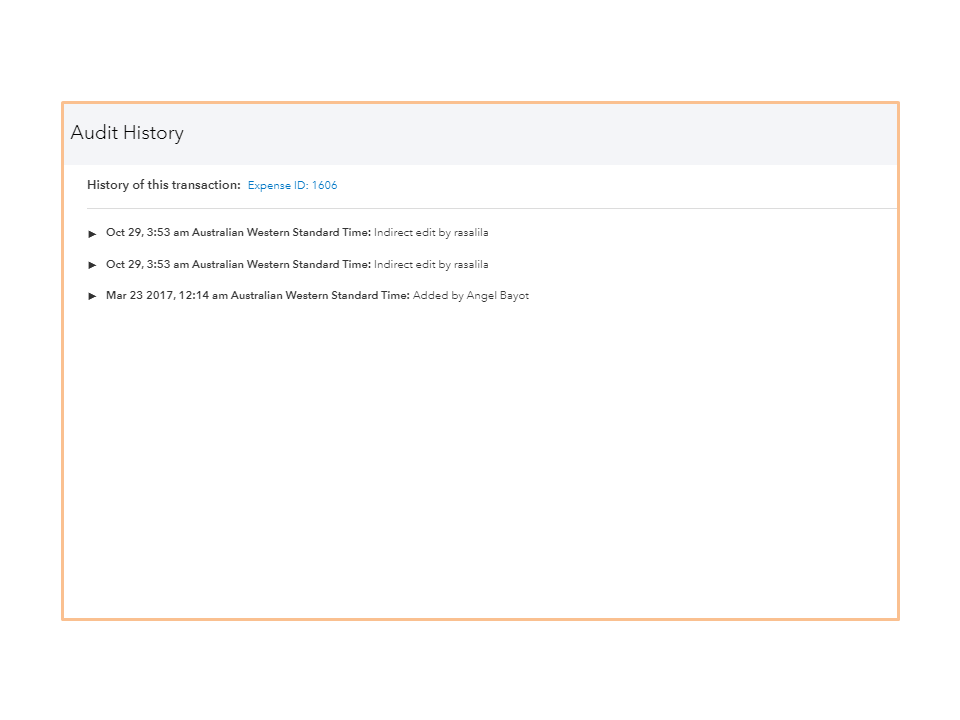The image size is (960, 720).
Task: Select the second Oct 29, 3:53 am timestamp
Action: click(147, 265)
